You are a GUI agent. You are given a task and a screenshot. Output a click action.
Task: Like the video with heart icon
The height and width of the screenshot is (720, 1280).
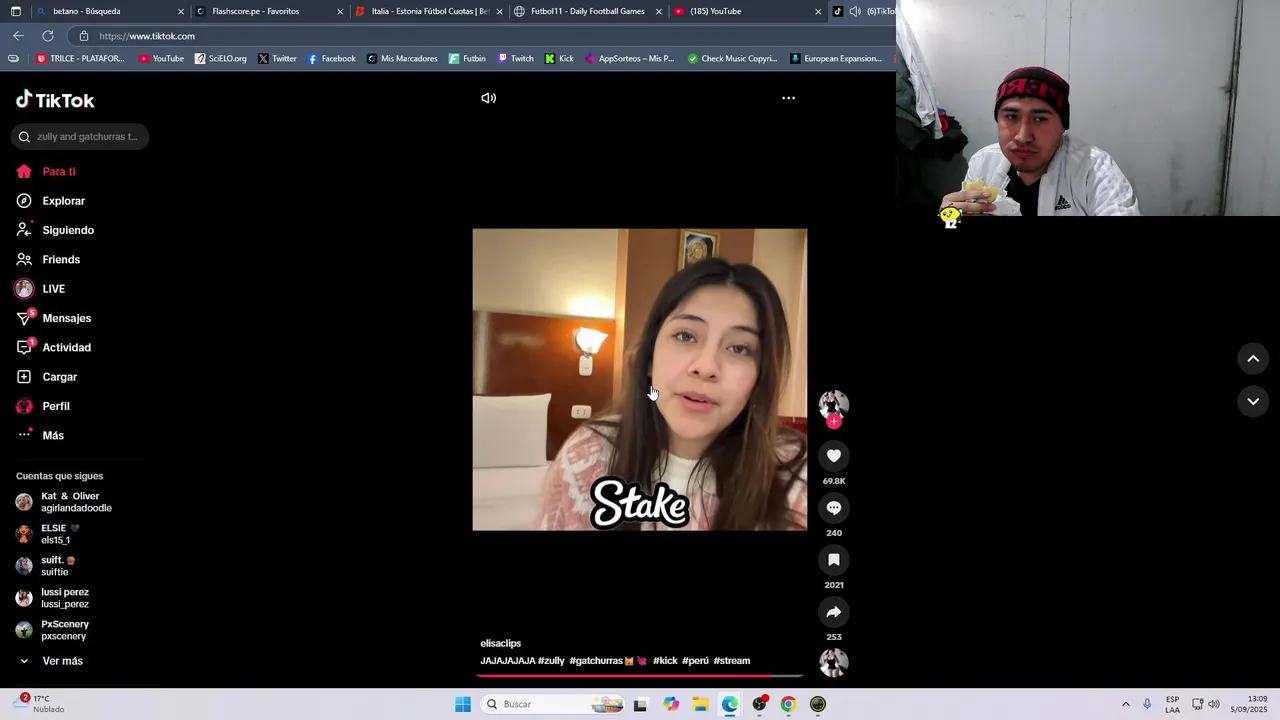click(834, 456)
